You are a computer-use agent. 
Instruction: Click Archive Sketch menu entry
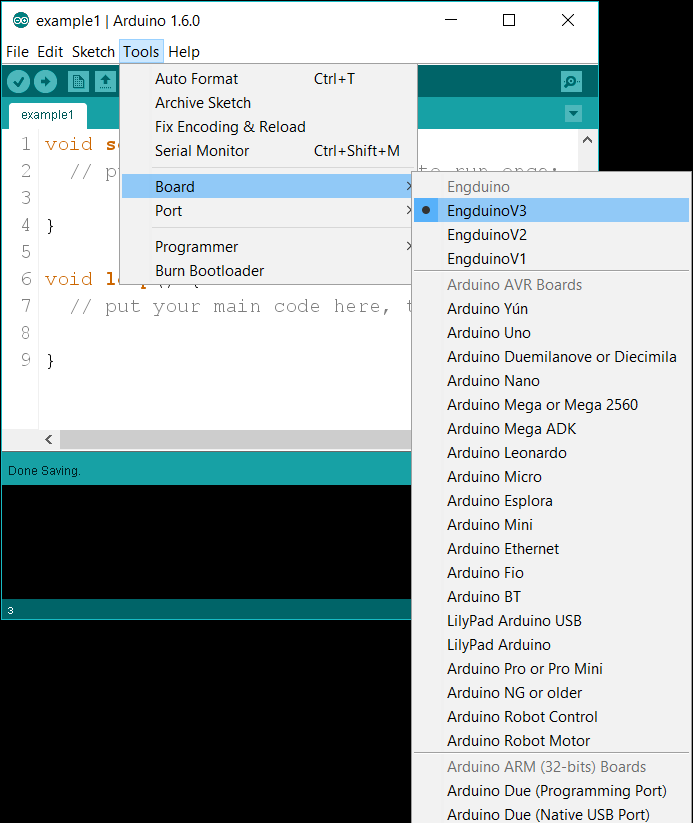coord(267,103)
